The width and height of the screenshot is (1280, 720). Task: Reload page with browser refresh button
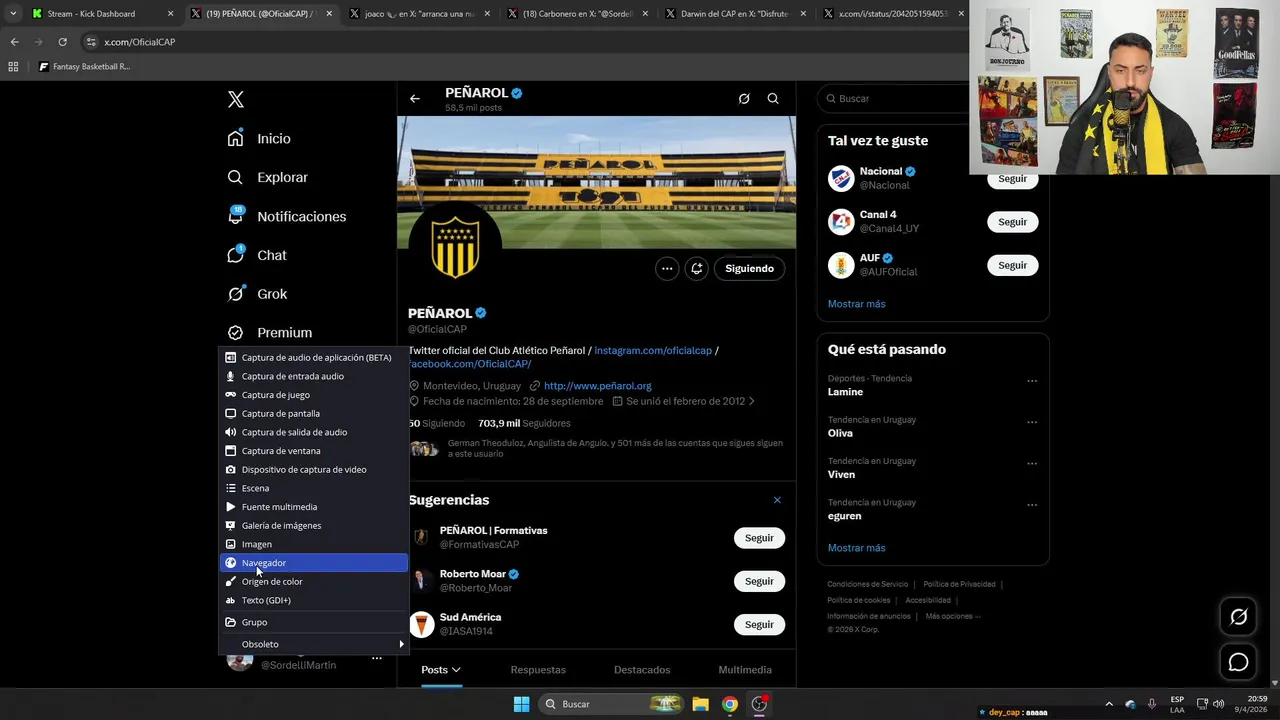click(62, 42)
